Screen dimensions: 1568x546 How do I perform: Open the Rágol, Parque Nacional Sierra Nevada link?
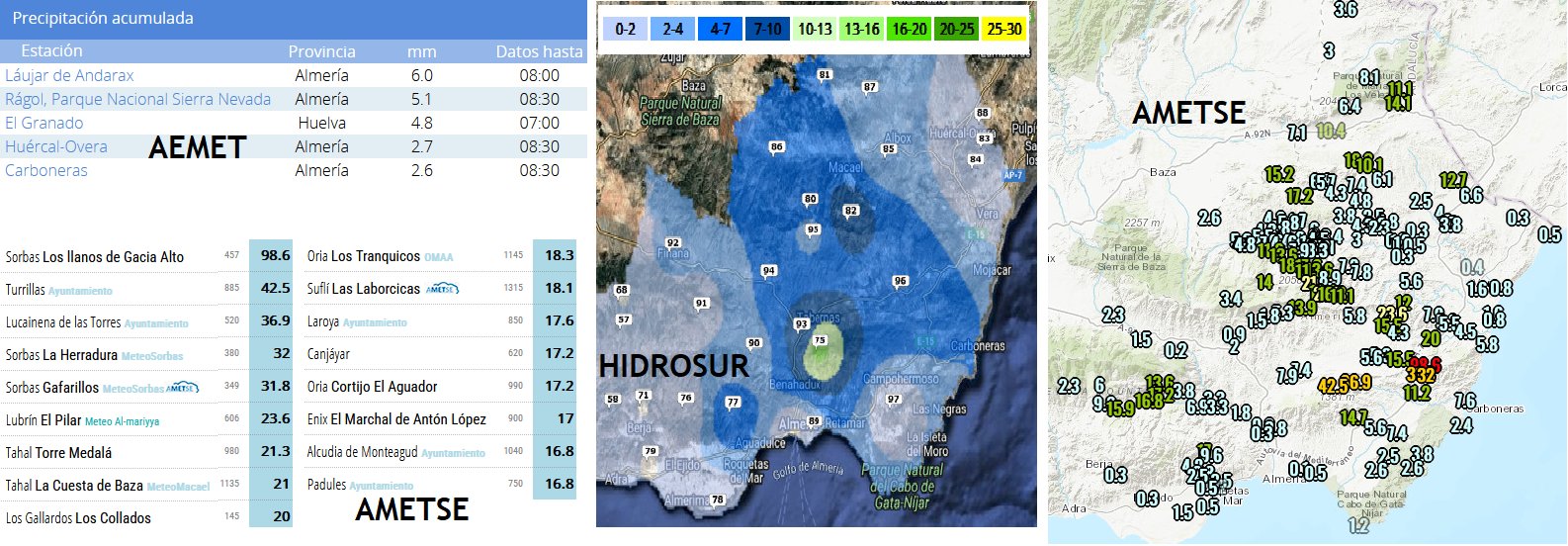click(x=137, y=99)
